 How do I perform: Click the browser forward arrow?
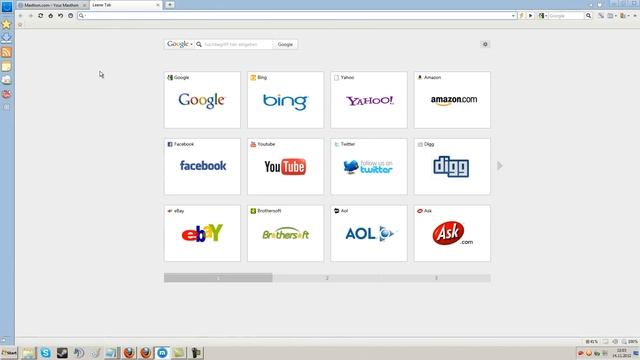tap(31, 16)
